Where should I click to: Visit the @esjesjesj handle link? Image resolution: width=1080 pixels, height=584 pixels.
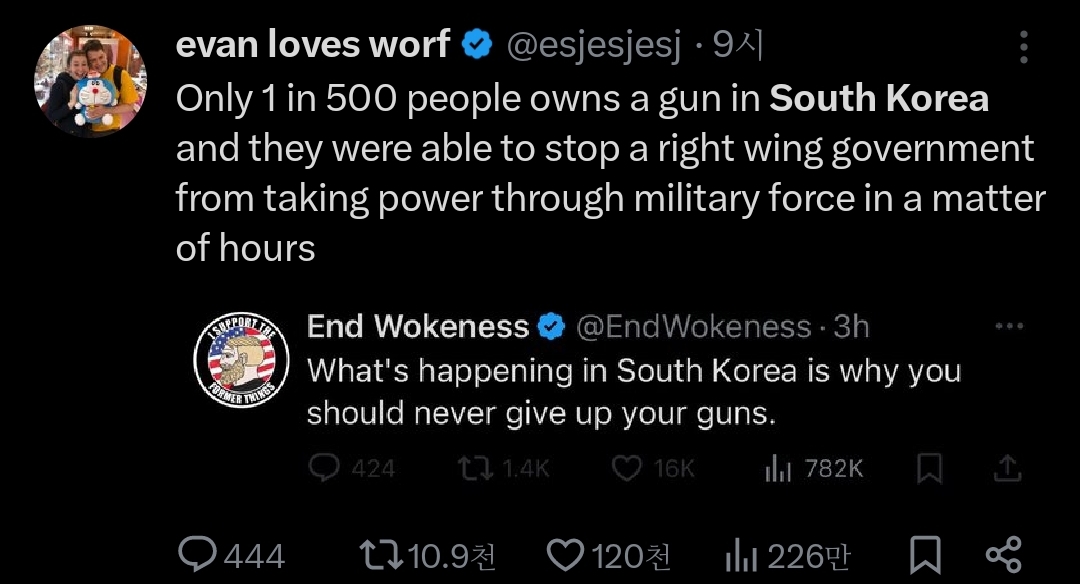click(x=595, y=45)
